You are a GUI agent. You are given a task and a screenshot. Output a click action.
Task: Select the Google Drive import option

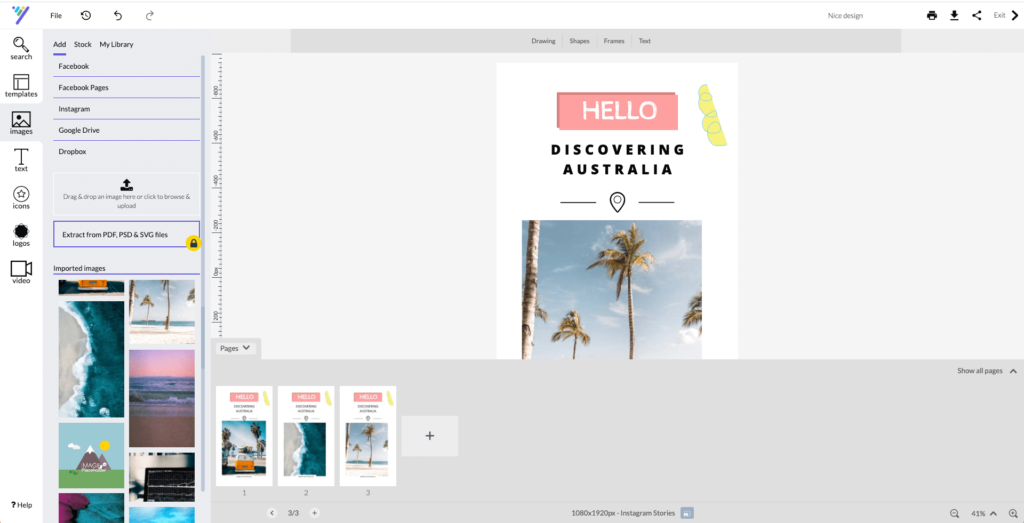(79, 130)
